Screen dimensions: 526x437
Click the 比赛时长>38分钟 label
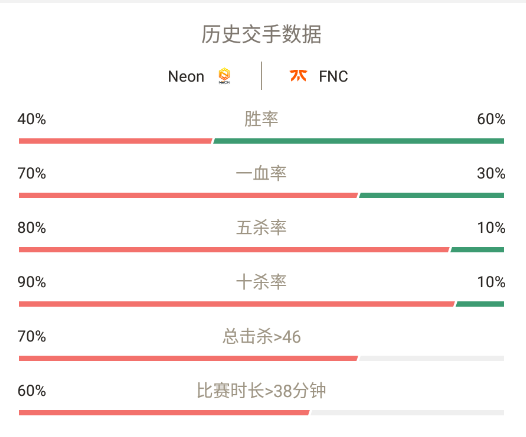(x=261, y=391)
